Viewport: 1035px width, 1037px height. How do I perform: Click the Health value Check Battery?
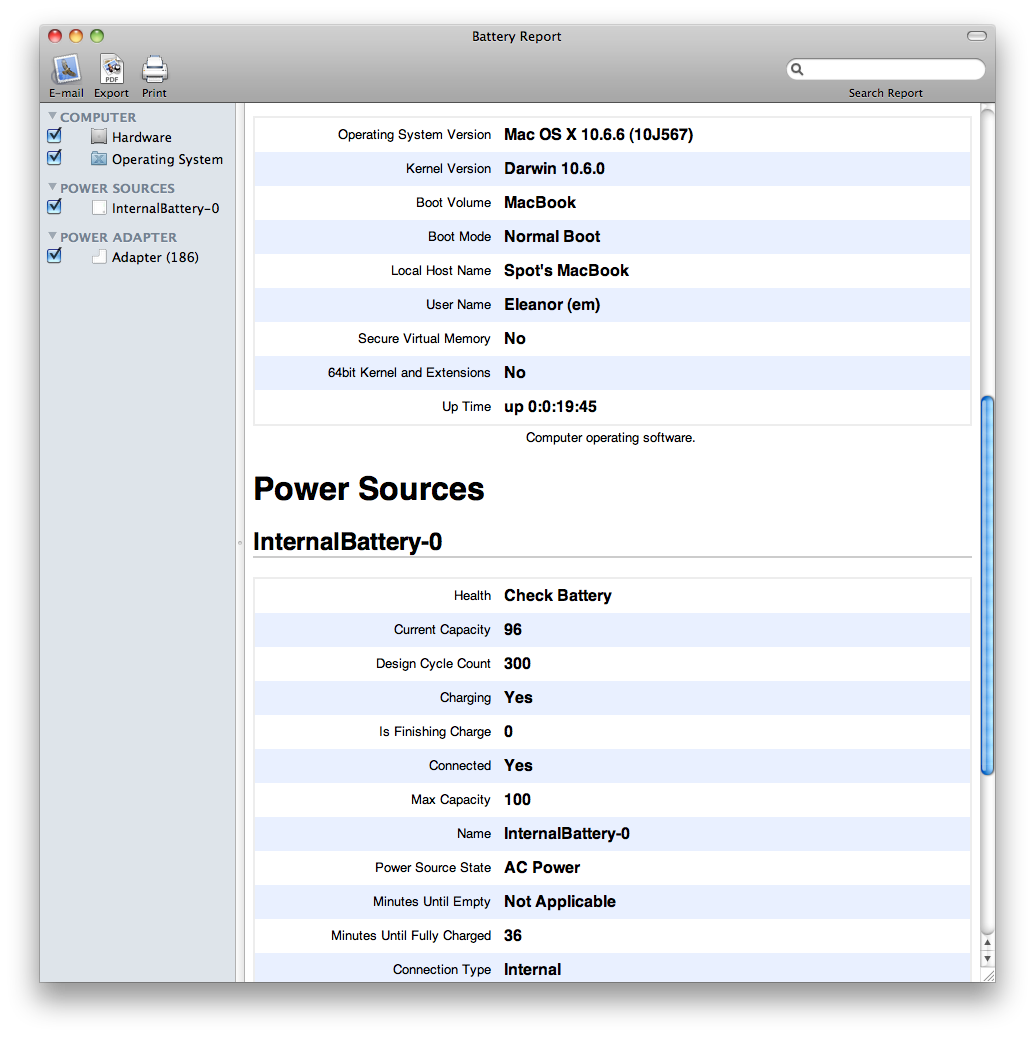click(558, 596)
